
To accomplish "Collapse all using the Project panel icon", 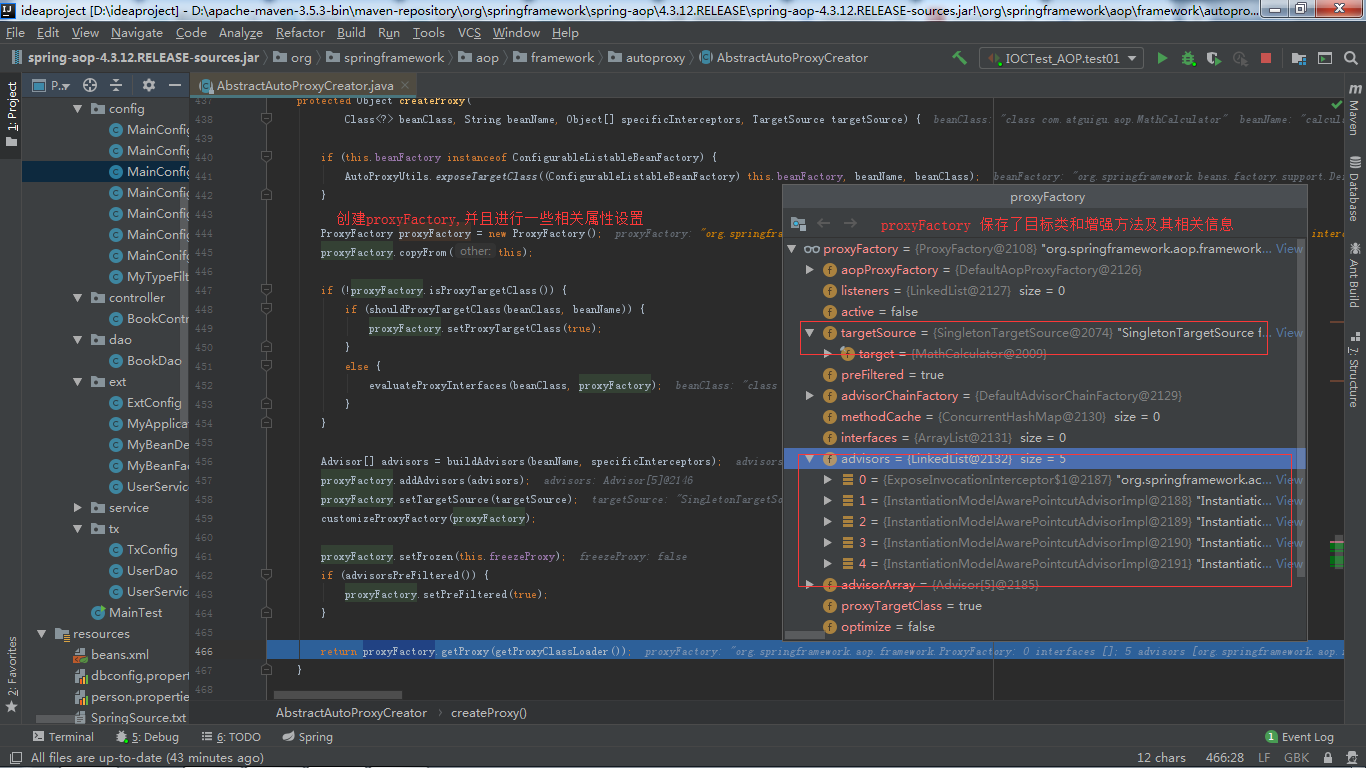I will (116, 85).
